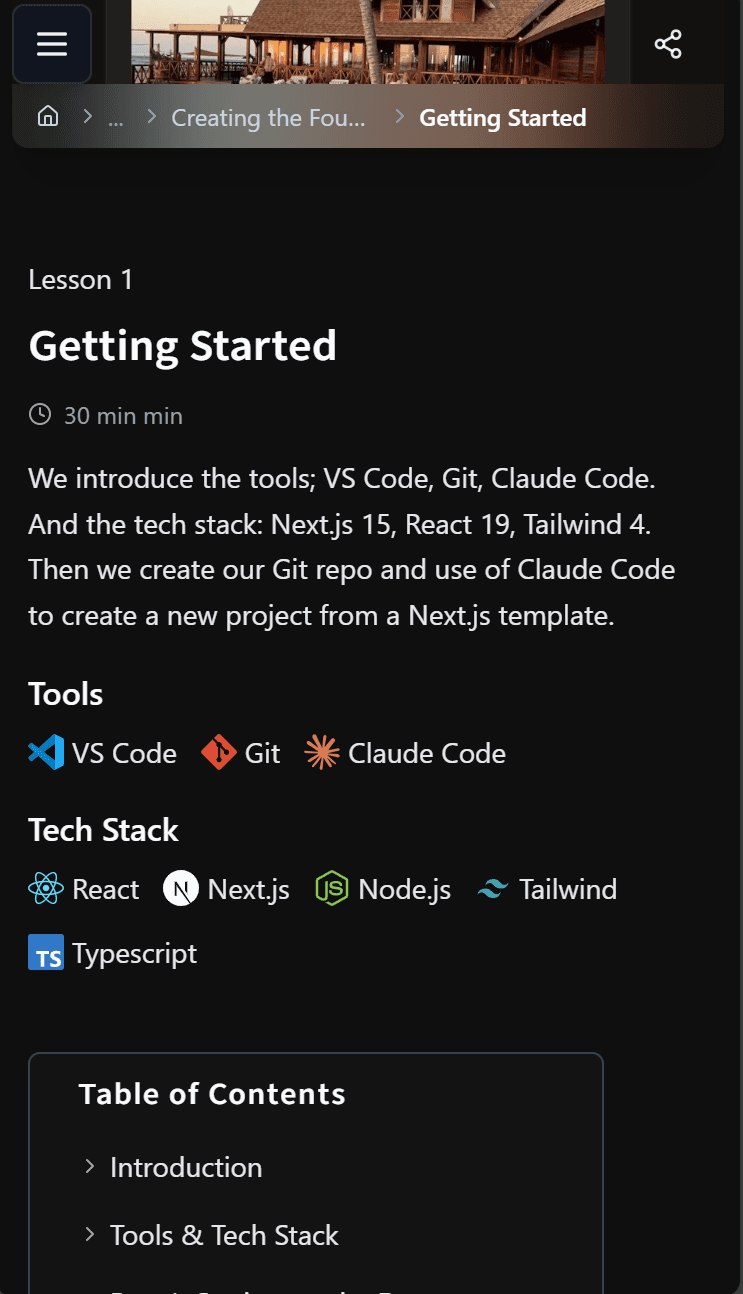This screenshot has height=1294, width=743.
Task: Click the VS Code tool icon
Action: 44,752
